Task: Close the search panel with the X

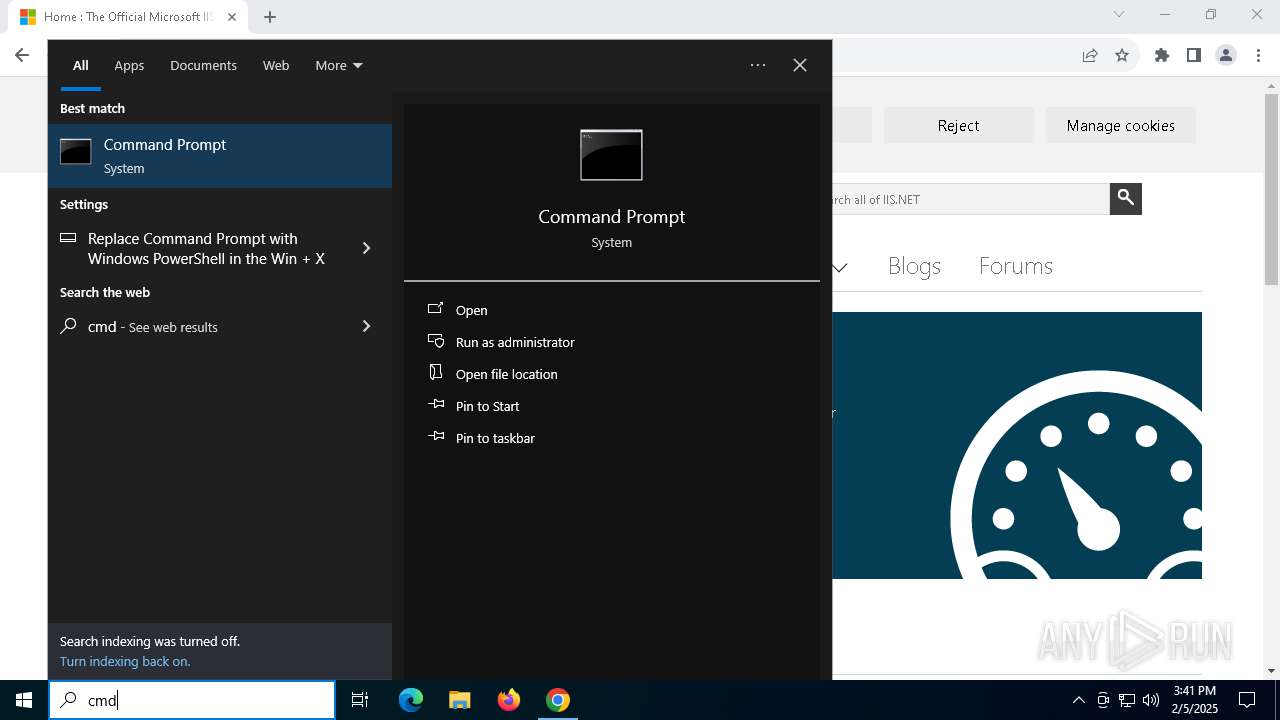Action: [x=800, y=65]
